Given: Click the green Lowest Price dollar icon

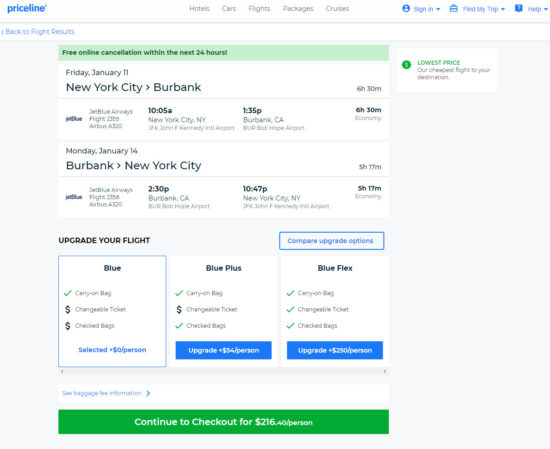Looking at the screenshot, I should click(406, 65).
